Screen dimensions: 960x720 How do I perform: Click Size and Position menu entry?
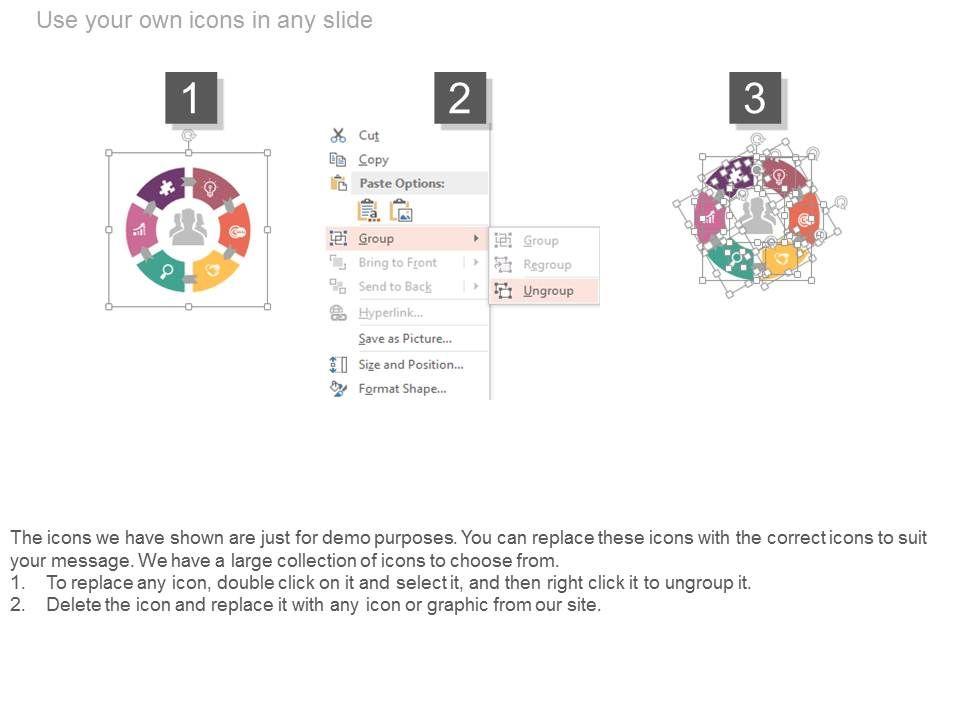tap(410, 364)
